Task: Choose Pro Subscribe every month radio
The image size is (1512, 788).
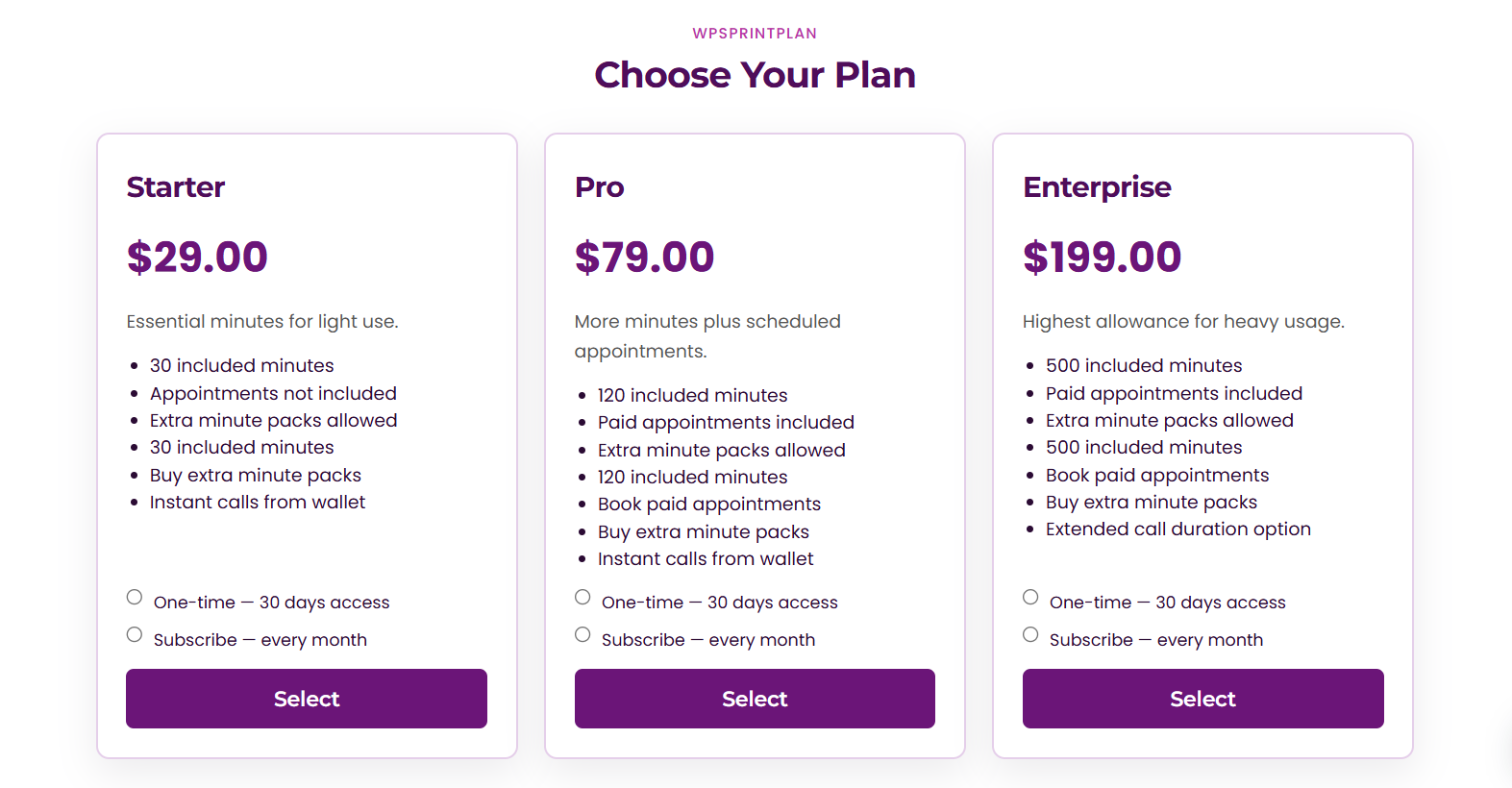Action: click(x=582, y=635)
